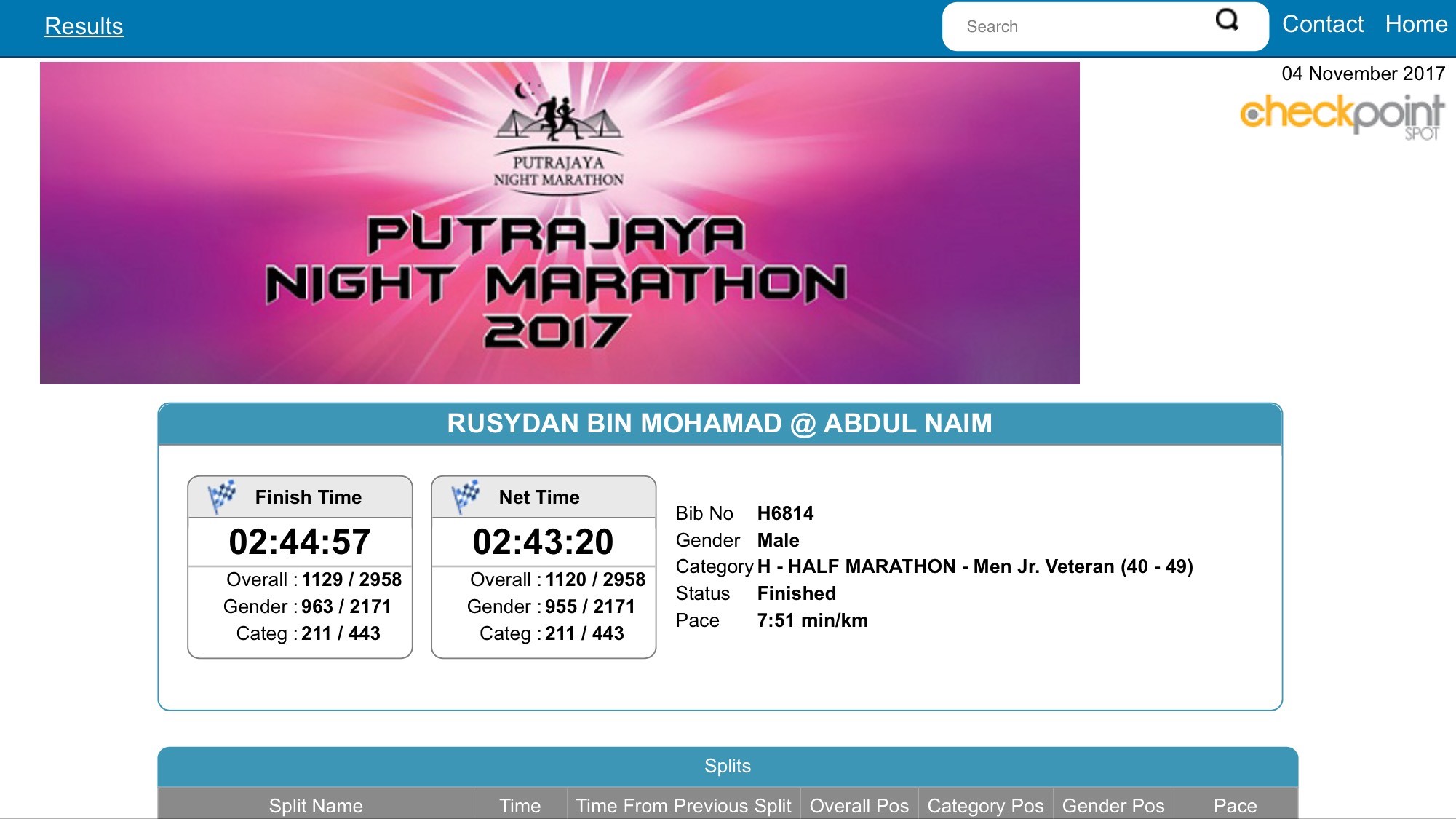Click the checkpoint SPOT logo

(1342, 116)
